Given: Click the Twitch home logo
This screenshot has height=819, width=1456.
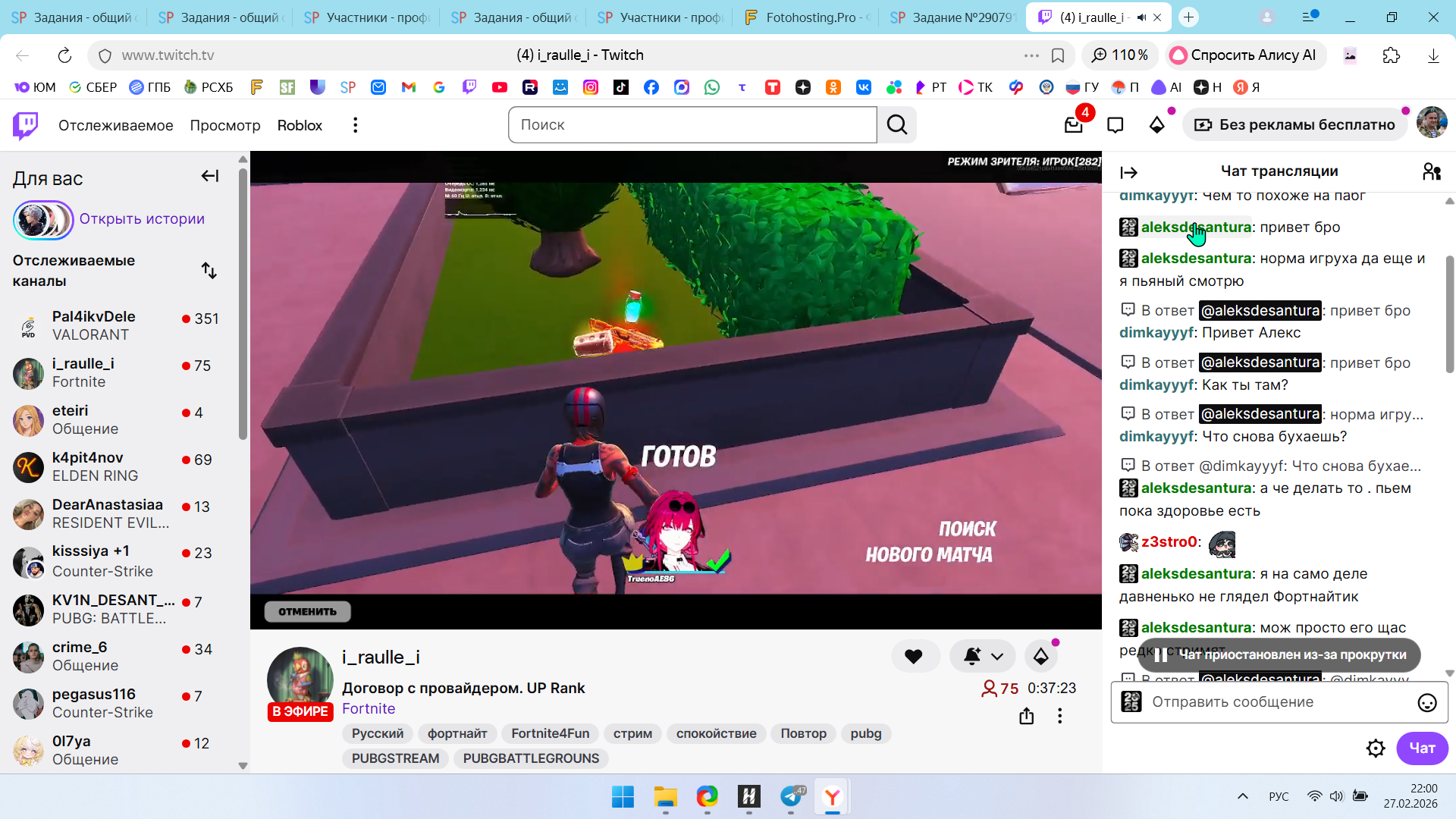Looking at the screenshot, I should tap(26, 125).
